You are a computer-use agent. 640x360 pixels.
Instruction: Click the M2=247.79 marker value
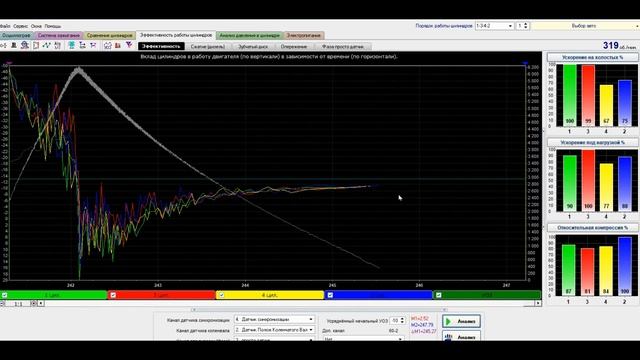tap(422, 325)
